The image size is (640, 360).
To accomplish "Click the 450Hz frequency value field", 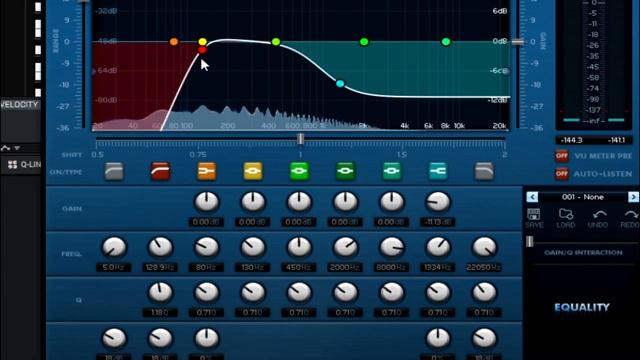I will point(299,267).
